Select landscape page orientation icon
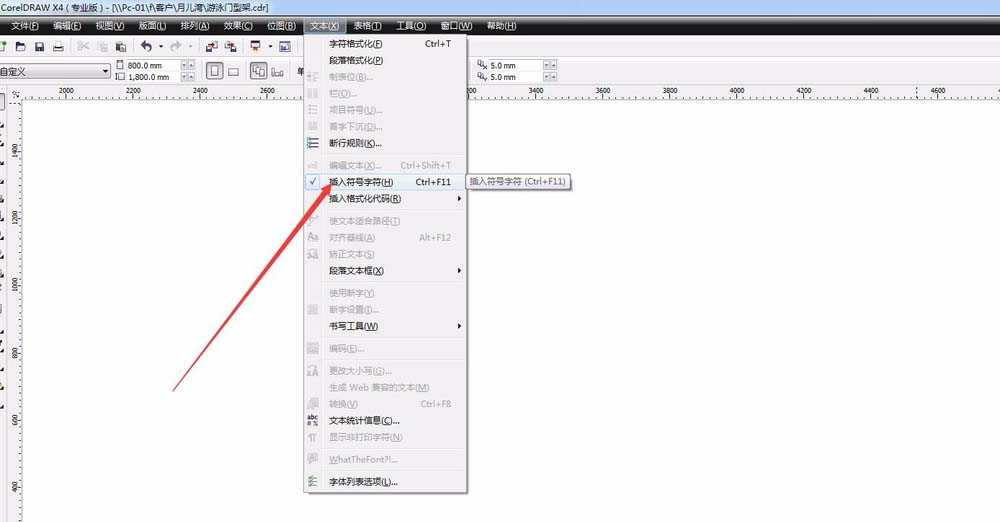The width and height of the screenshot is (1000, 522). [233, 71]
